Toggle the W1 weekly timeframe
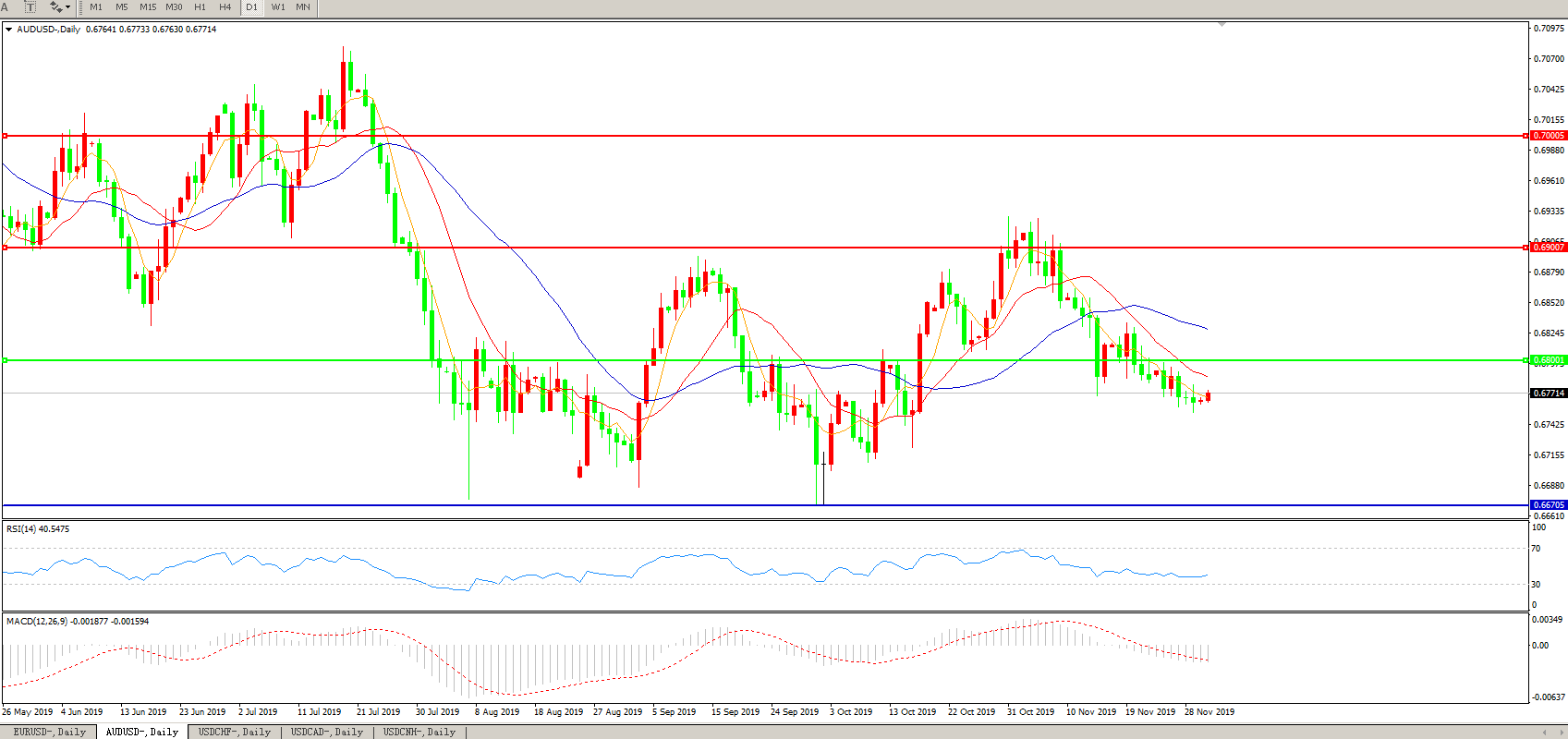 click(x=278, y=7)
